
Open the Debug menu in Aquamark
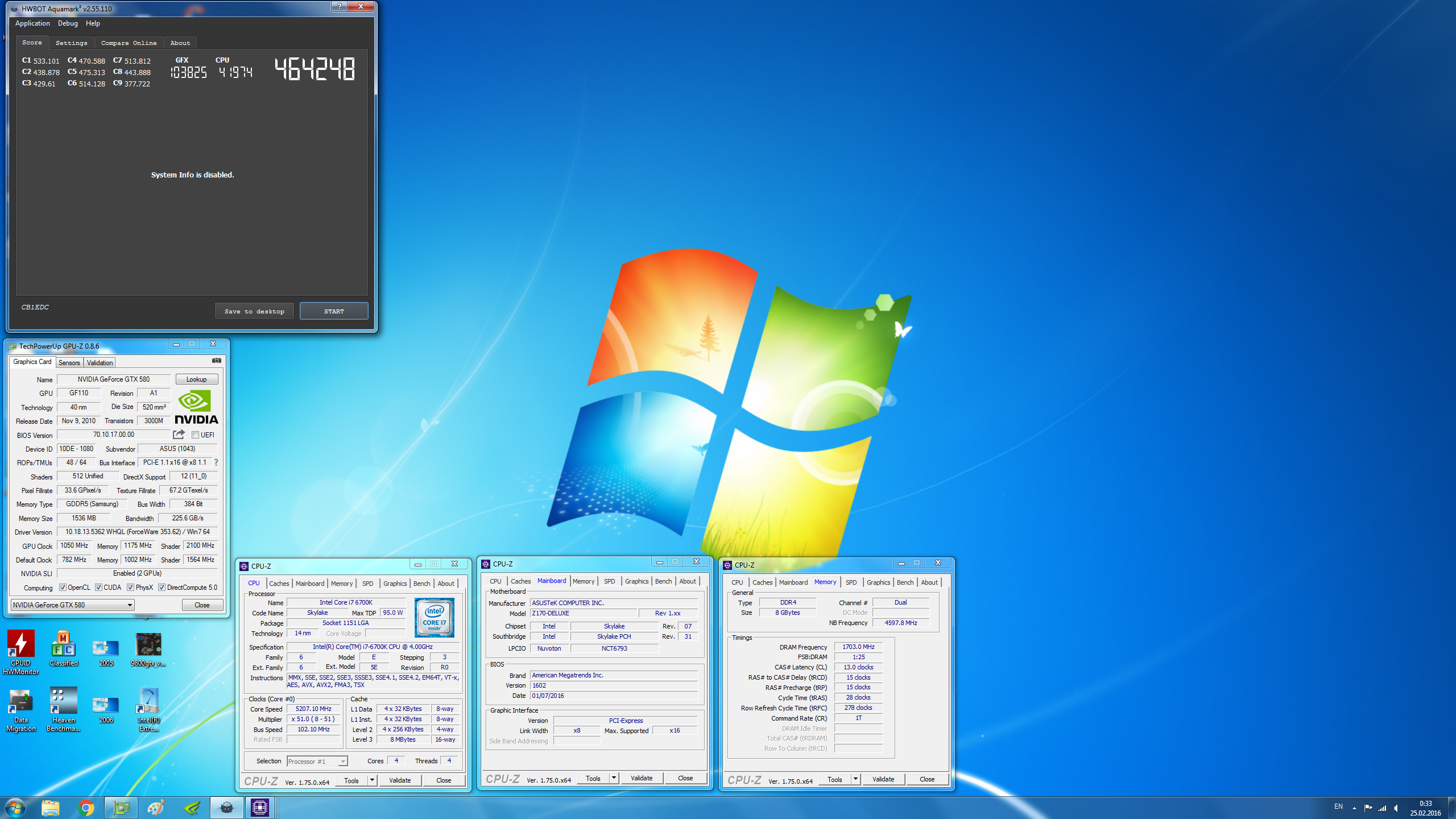click(x=68, y=23)
